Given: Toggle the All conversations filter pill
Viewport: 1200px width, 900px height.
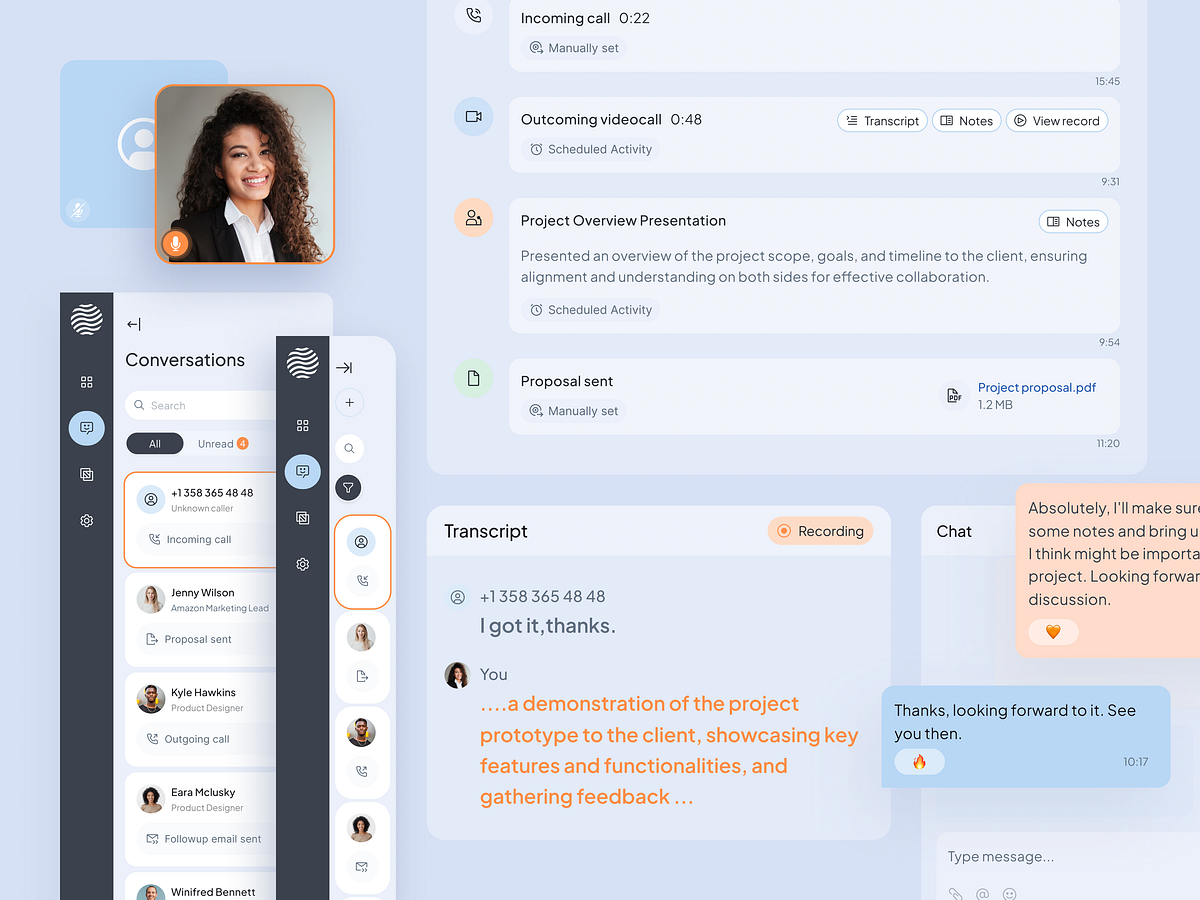Looking at the screenshot, I should pos(154,443).
